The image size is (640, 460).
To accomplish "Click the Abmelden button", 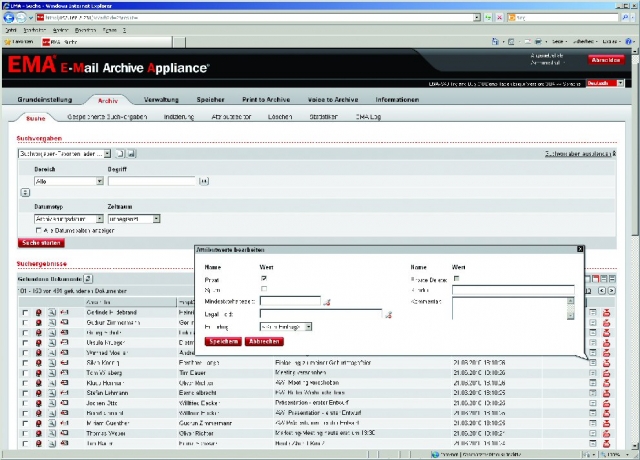I will pyautogui.click(x=606, y=60).
